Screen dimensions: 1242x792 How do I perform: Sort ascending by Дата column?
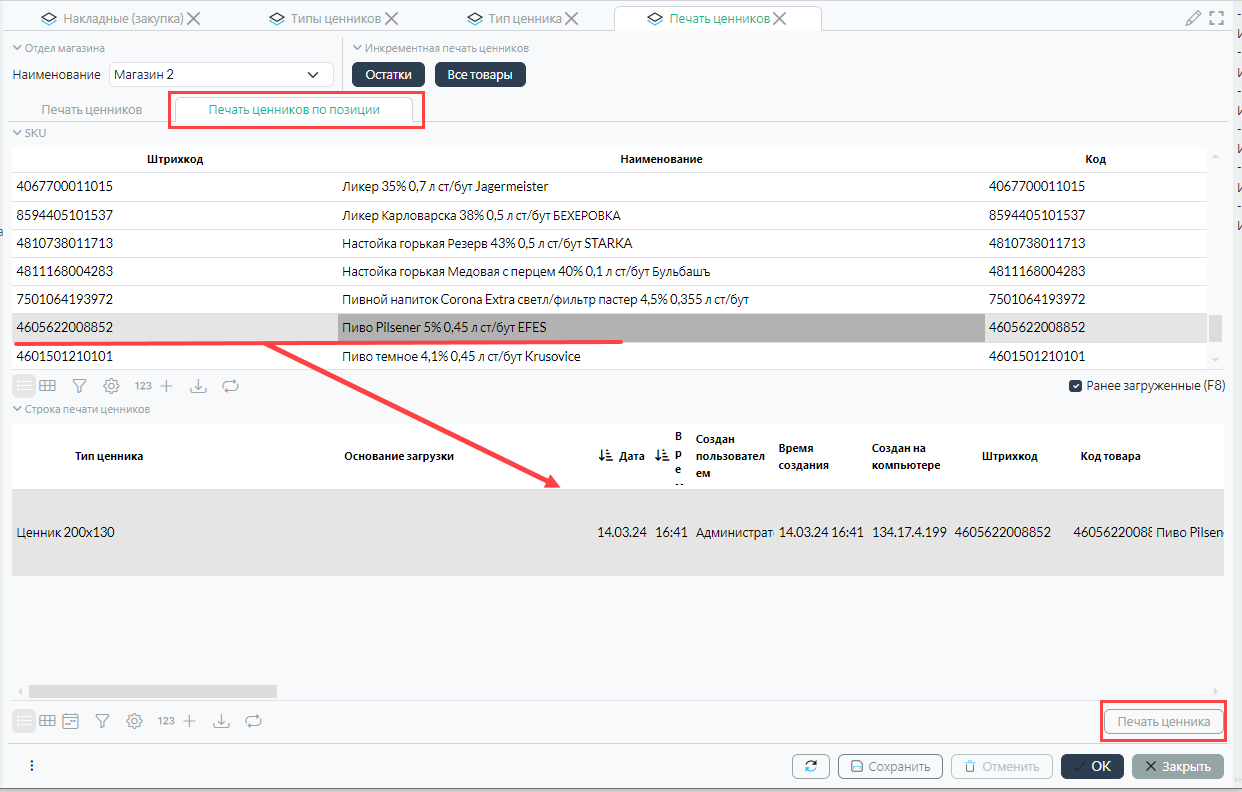pyautogui.click(x=605, y=456)
